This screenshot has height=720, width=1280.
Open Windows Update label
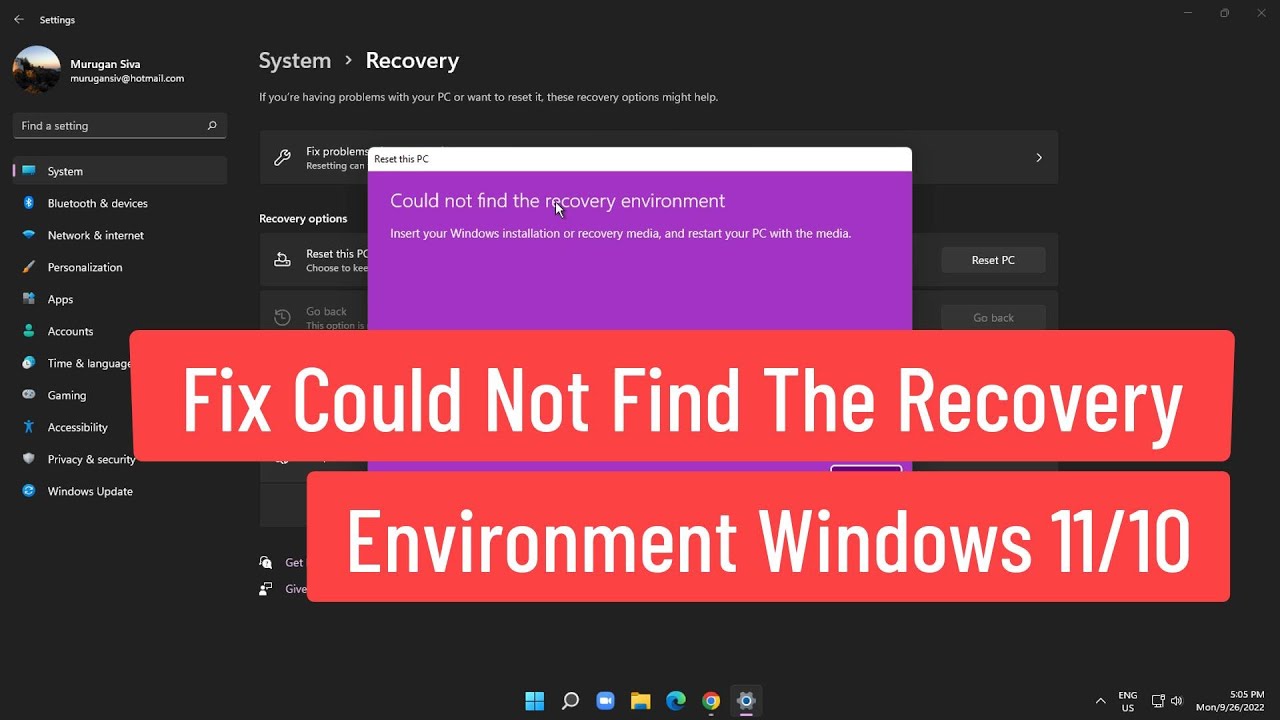(90, 491)
